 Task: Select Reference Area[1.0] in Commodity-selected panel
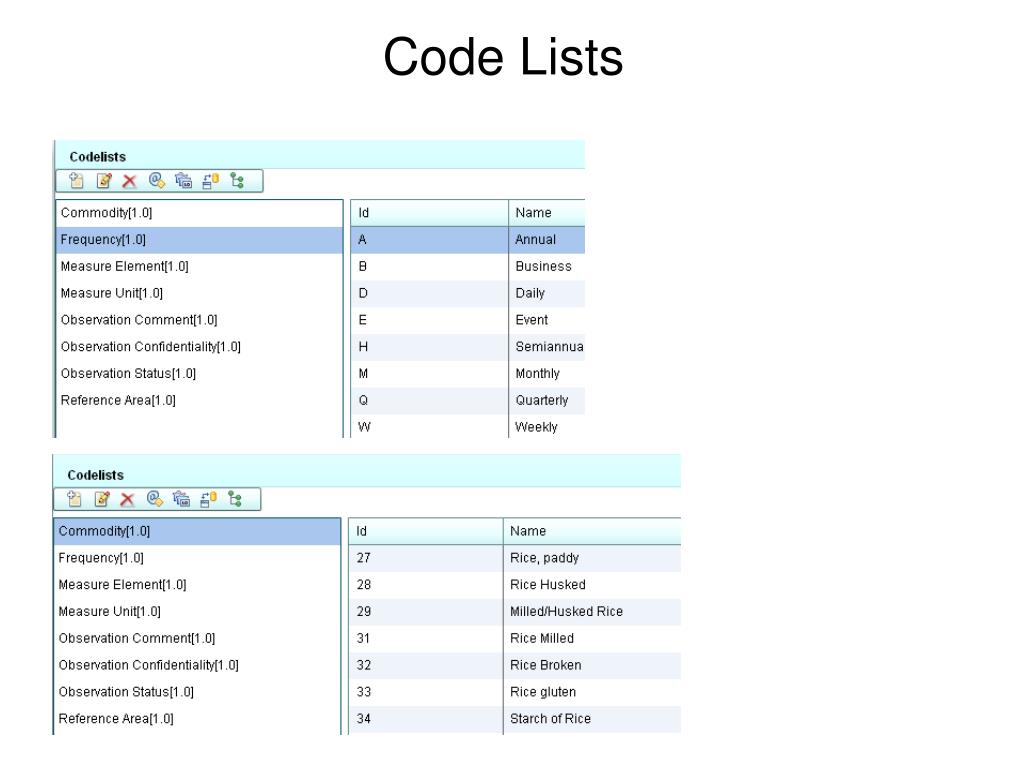click(197, 719)
